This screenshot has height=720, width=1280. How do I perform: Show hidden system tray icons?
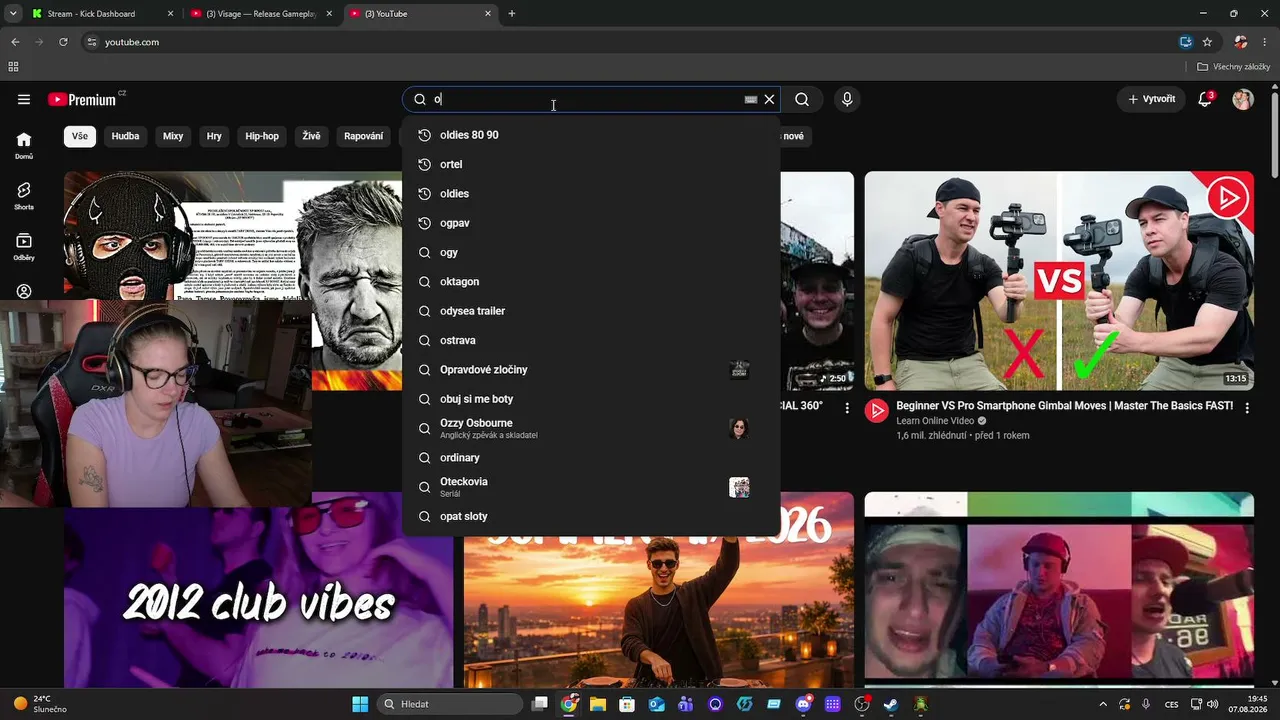[x=1103, y=704]
